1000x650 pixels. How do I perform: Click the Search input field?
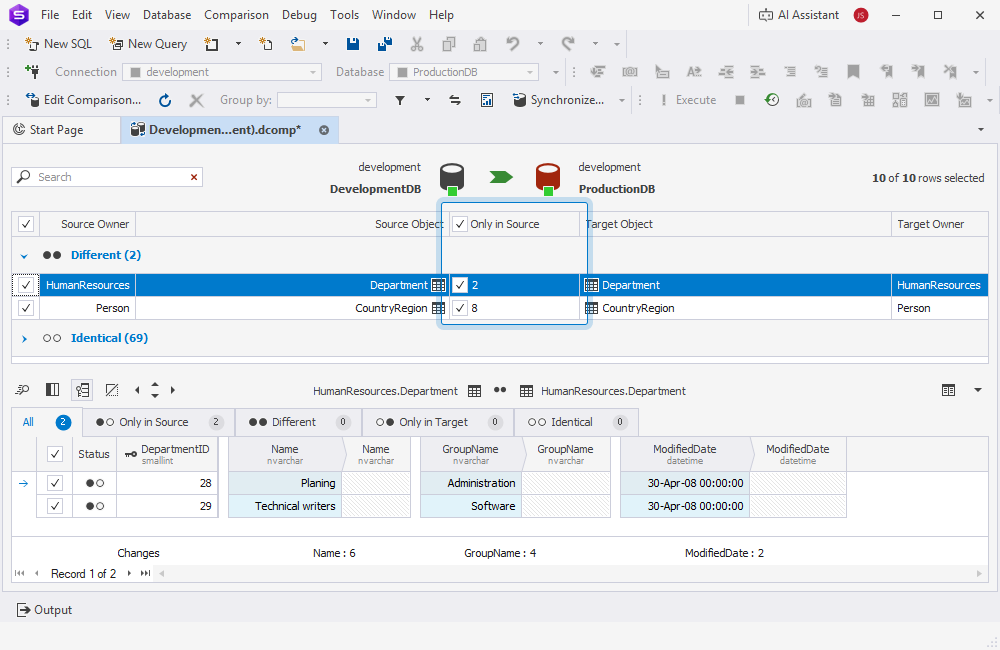click(x=110, y=177)
